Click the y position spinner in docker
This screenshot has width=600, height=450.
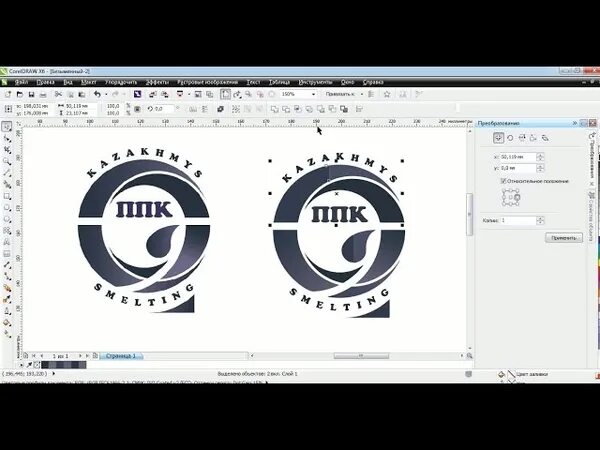[x=540, y=168]
